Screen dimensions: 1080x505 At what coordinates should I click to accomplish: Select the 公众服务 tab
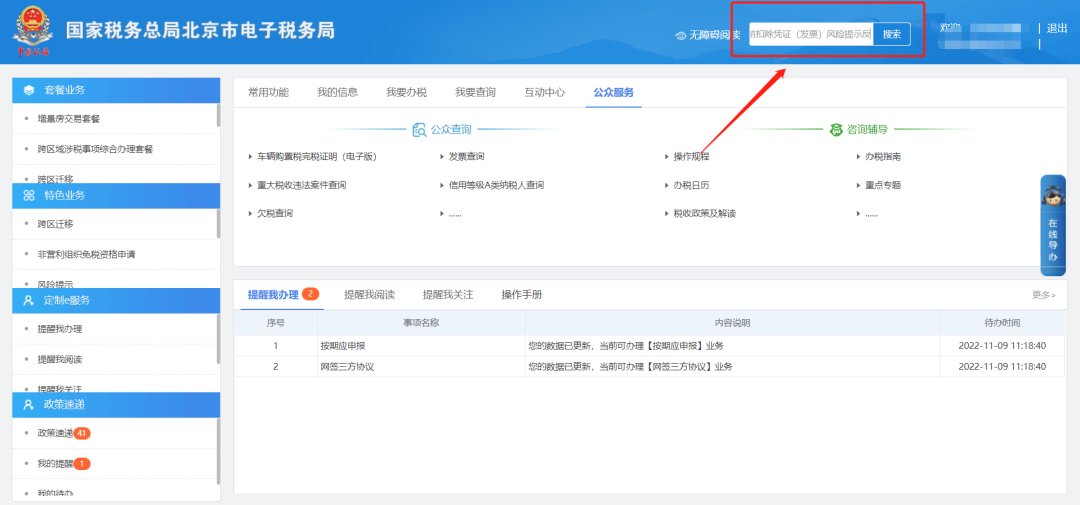tap(614, 92)
